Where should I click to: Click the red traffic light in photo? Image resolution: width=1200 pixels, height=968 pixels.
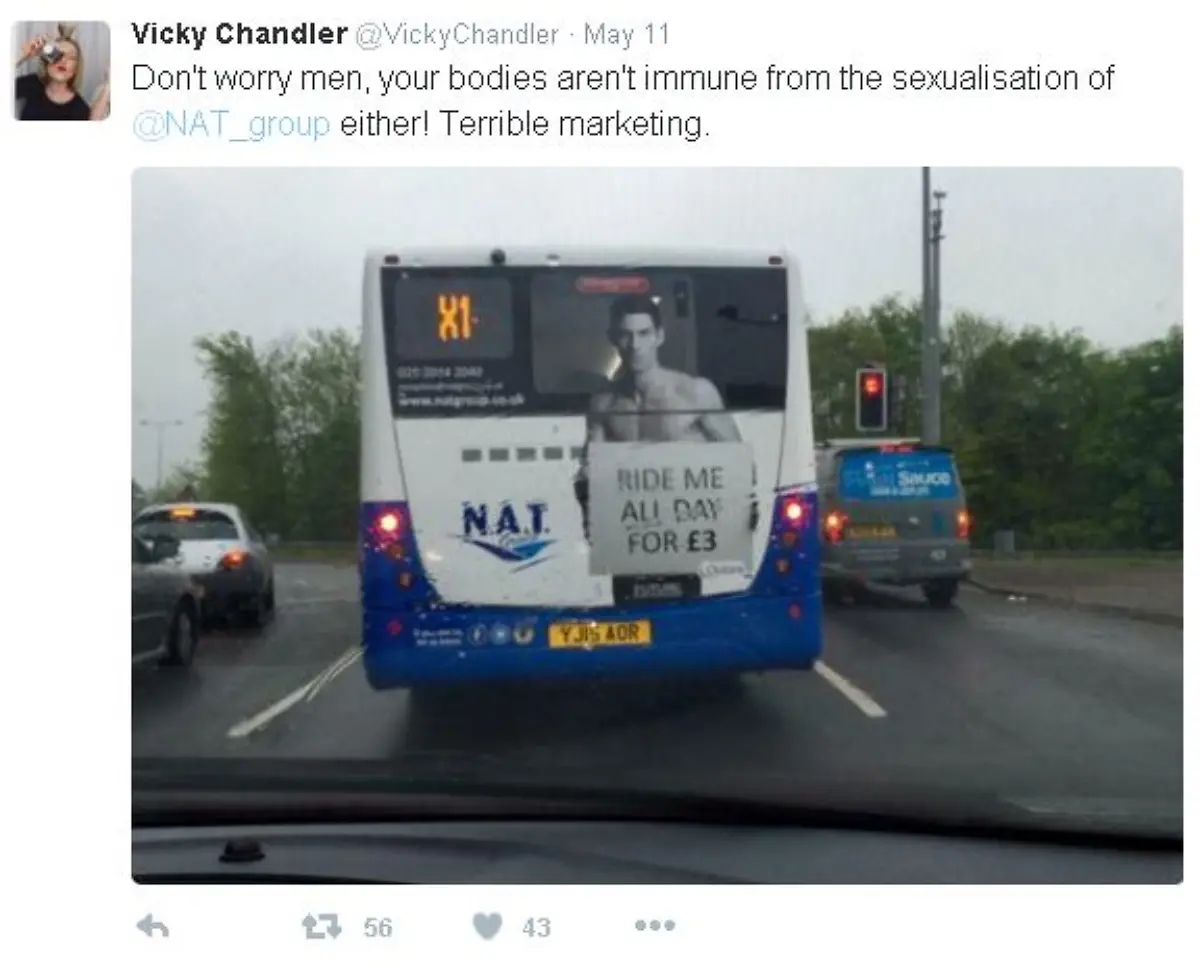(x=871, y=398)
